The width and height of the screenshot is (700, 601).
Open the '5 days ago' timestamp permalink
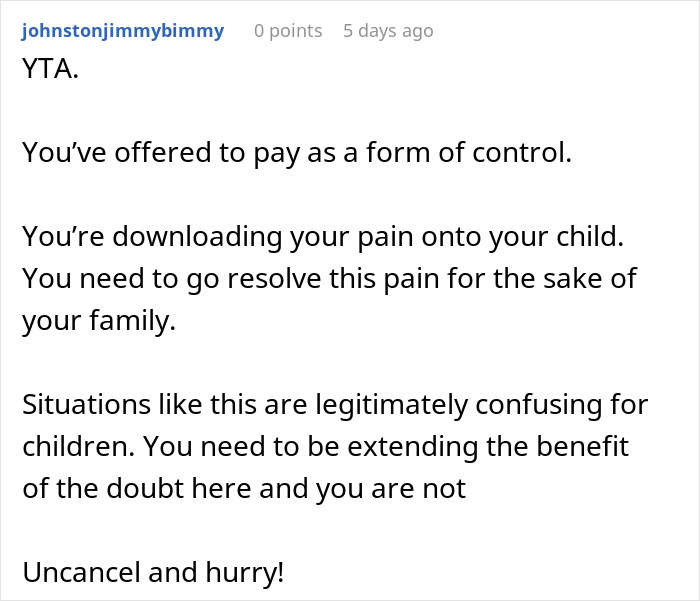388,31
